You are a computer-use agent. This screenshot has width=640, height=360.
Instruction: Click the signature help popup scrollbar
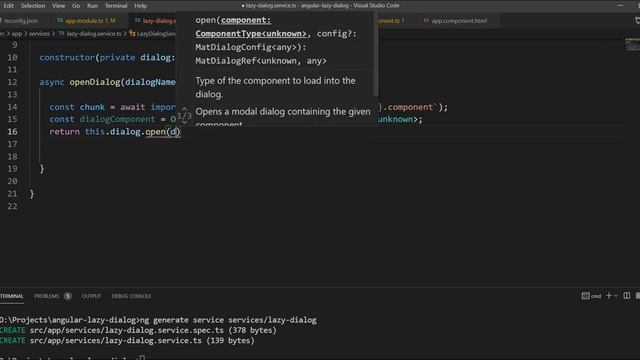(376, 55)
